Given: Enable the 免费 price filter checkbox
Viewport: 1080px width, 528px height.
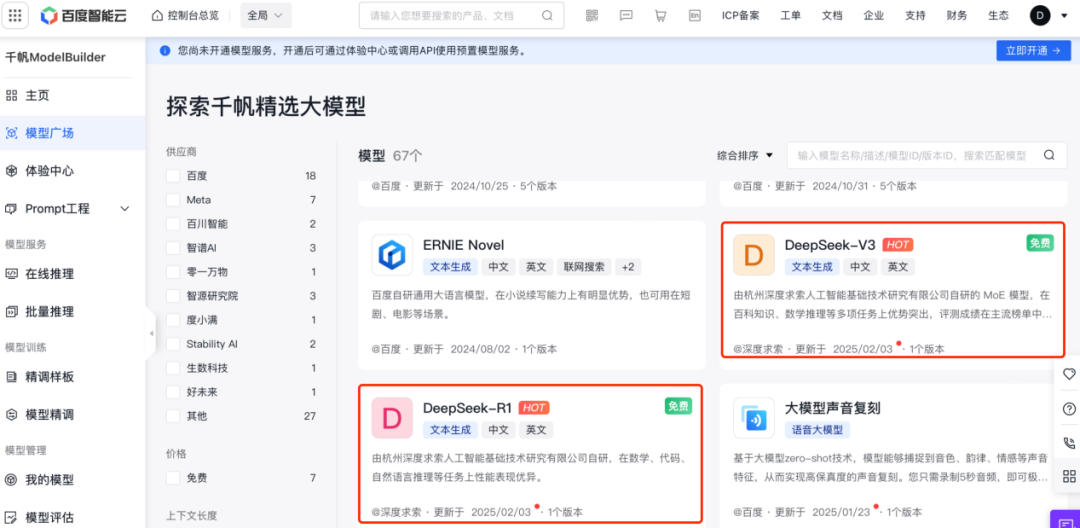Looking at the screenshot, I should click(173, 478).
